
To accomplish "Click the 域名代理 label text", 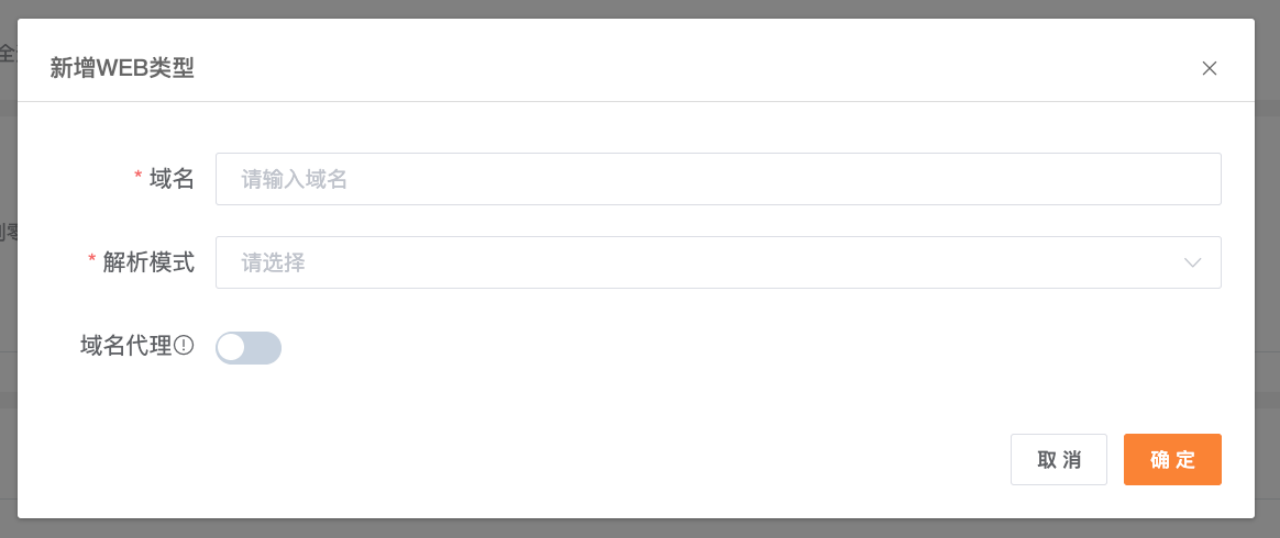I will coord(126,346).
